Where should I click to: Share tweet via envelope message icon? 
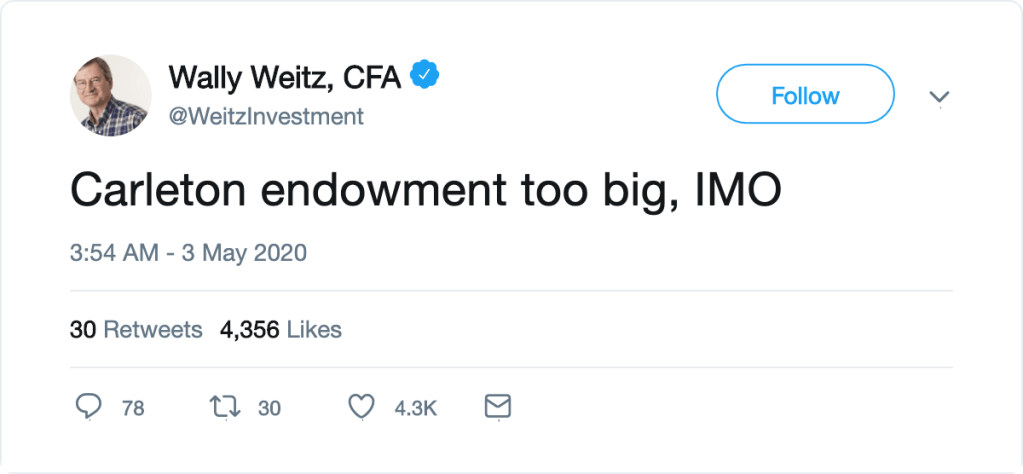click(x=497, y=407)
